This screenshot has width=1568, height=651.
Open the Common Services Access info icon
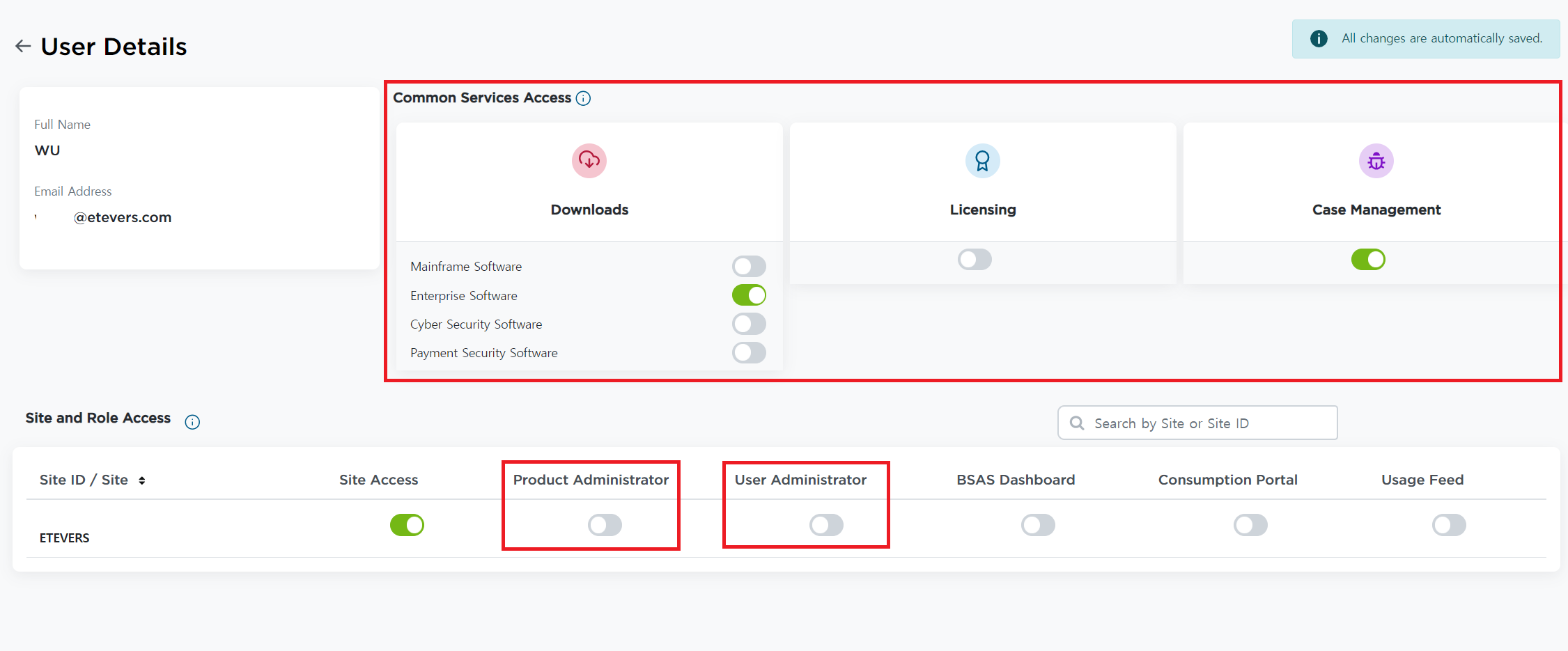pyautogui.click(x=584, y=99)
